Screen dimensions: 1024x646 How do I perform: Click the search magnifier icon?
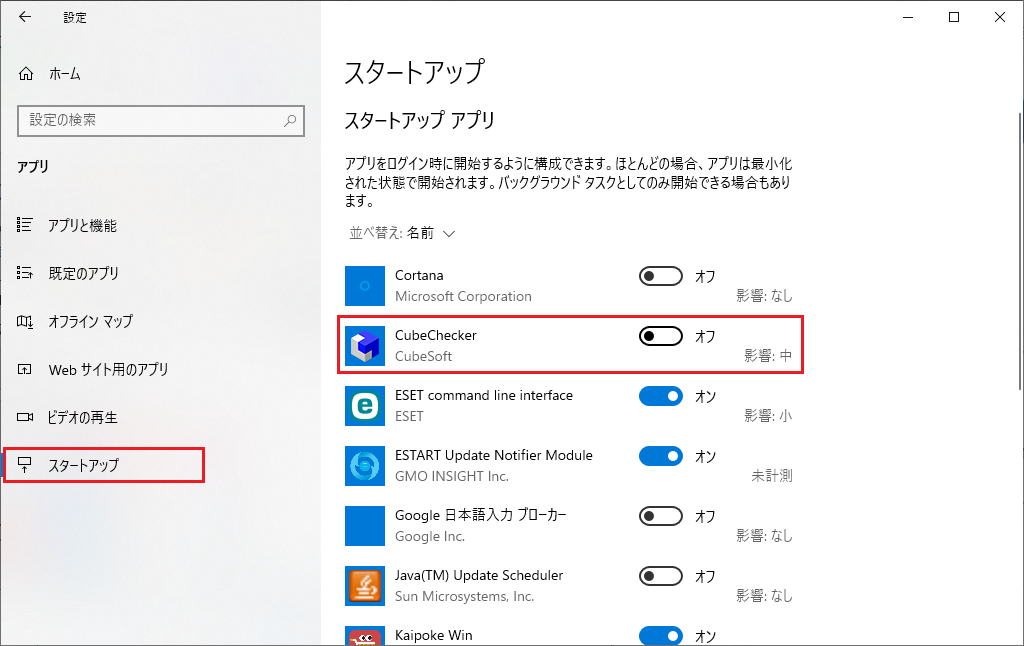[x=291, y=120]
